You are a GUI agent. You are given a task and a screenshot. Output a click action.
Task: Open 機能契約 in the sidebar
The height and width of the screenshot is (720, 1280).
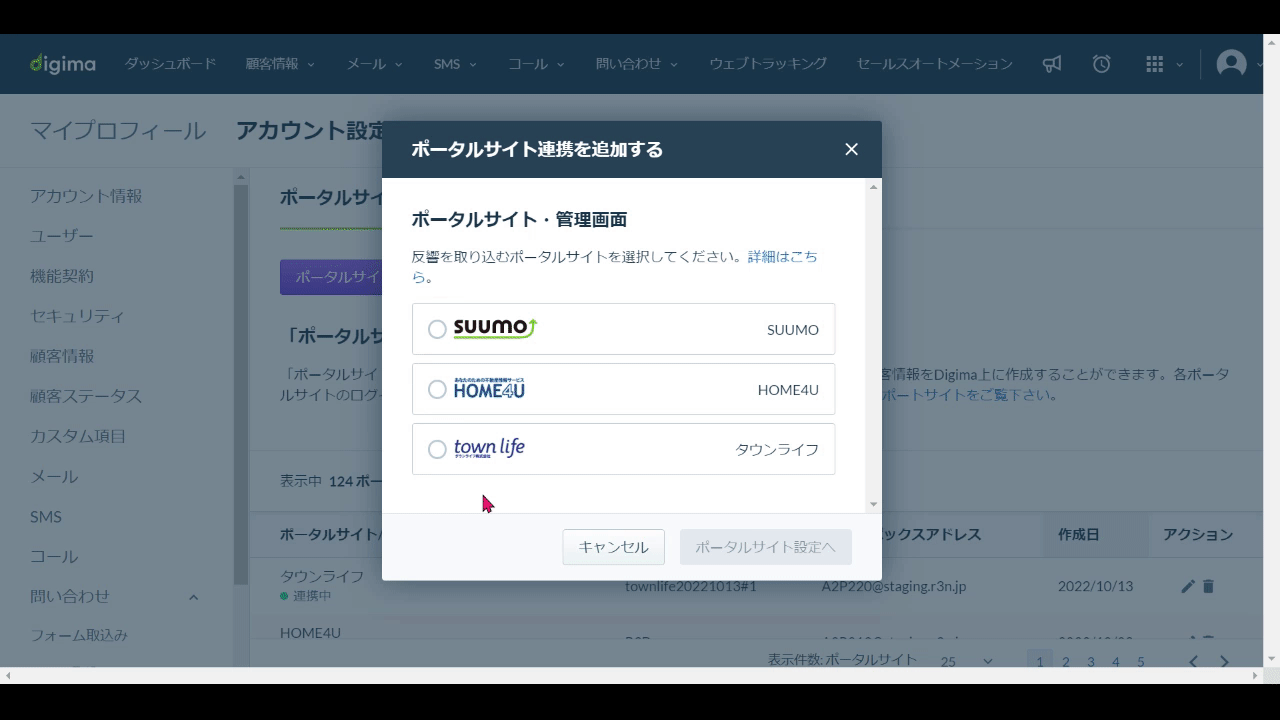click(62, 276)
